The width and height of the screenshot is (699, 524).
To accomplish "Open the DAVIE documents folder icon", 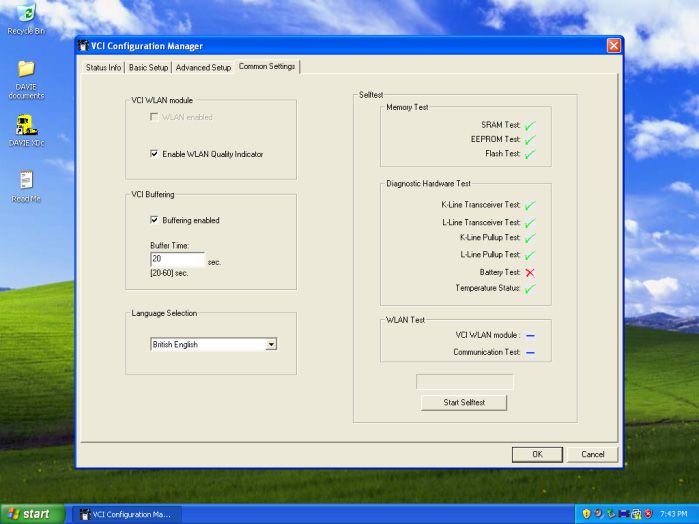I will point(26,69).
